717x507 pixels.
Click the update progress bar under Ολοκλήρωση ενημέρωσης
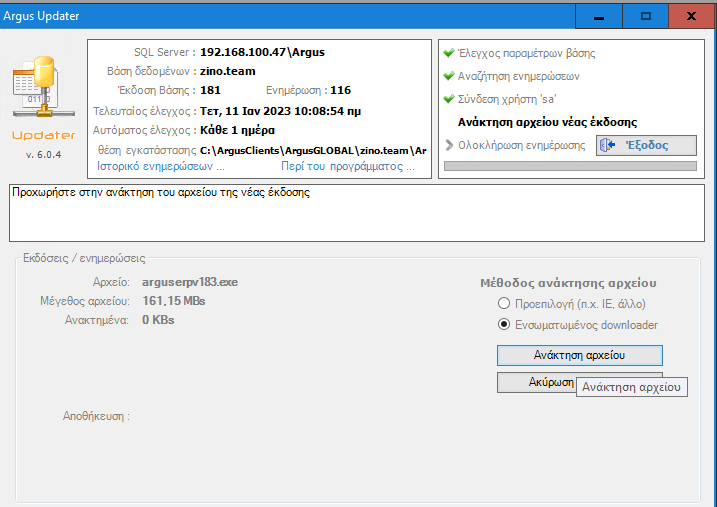569,166
